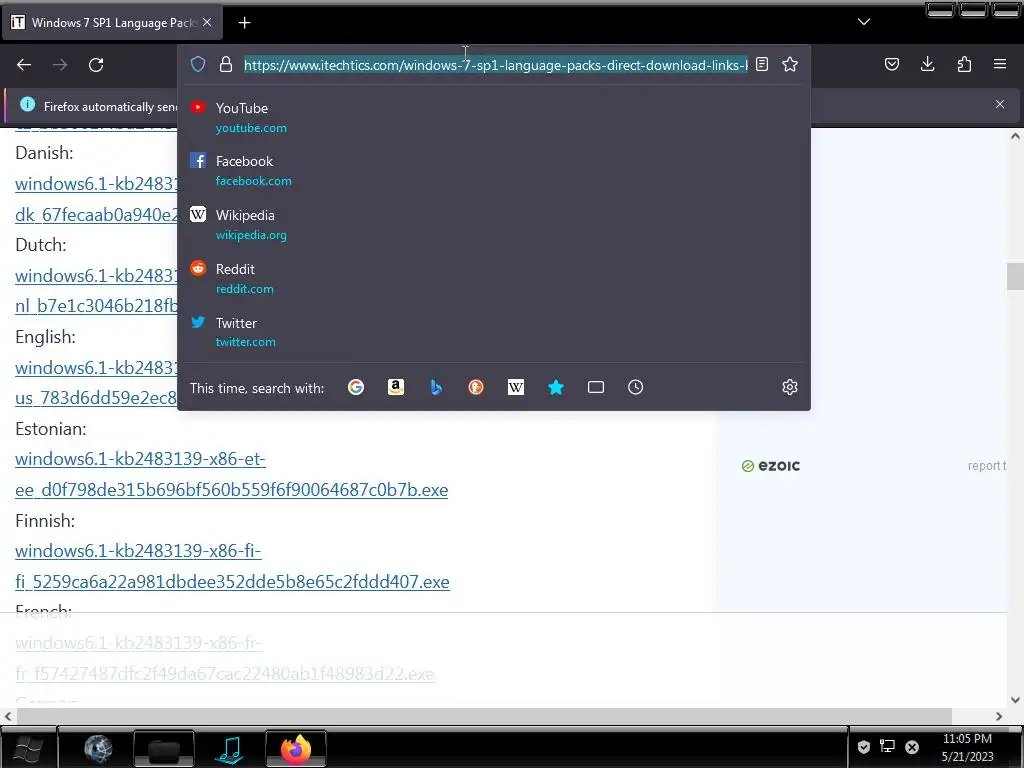1024x768 pixels.
Task: Open the Danish language pack link
Action: (x=96, y=199)
